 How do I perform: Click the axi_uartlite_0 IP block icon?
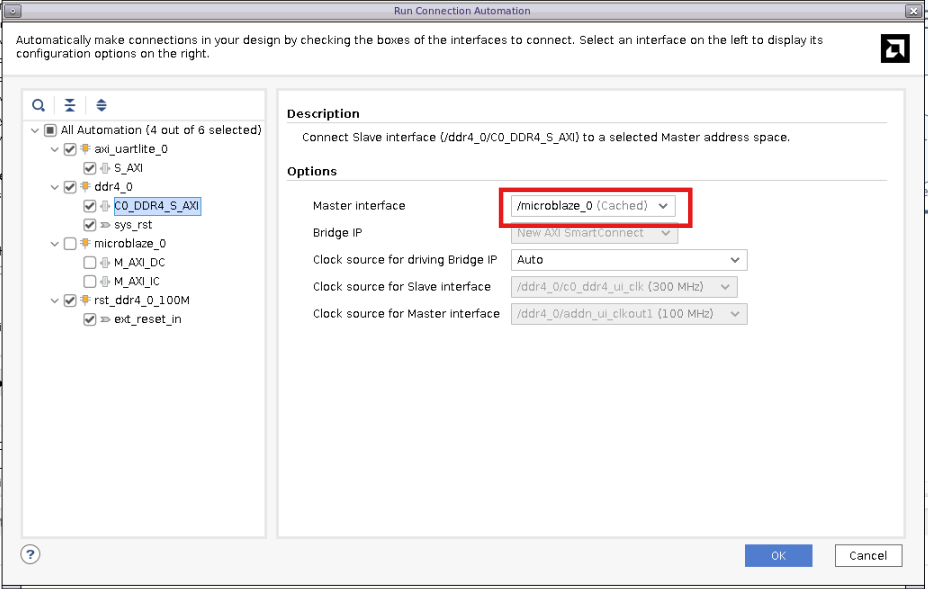pyautogui.click(x=85, y=149)
